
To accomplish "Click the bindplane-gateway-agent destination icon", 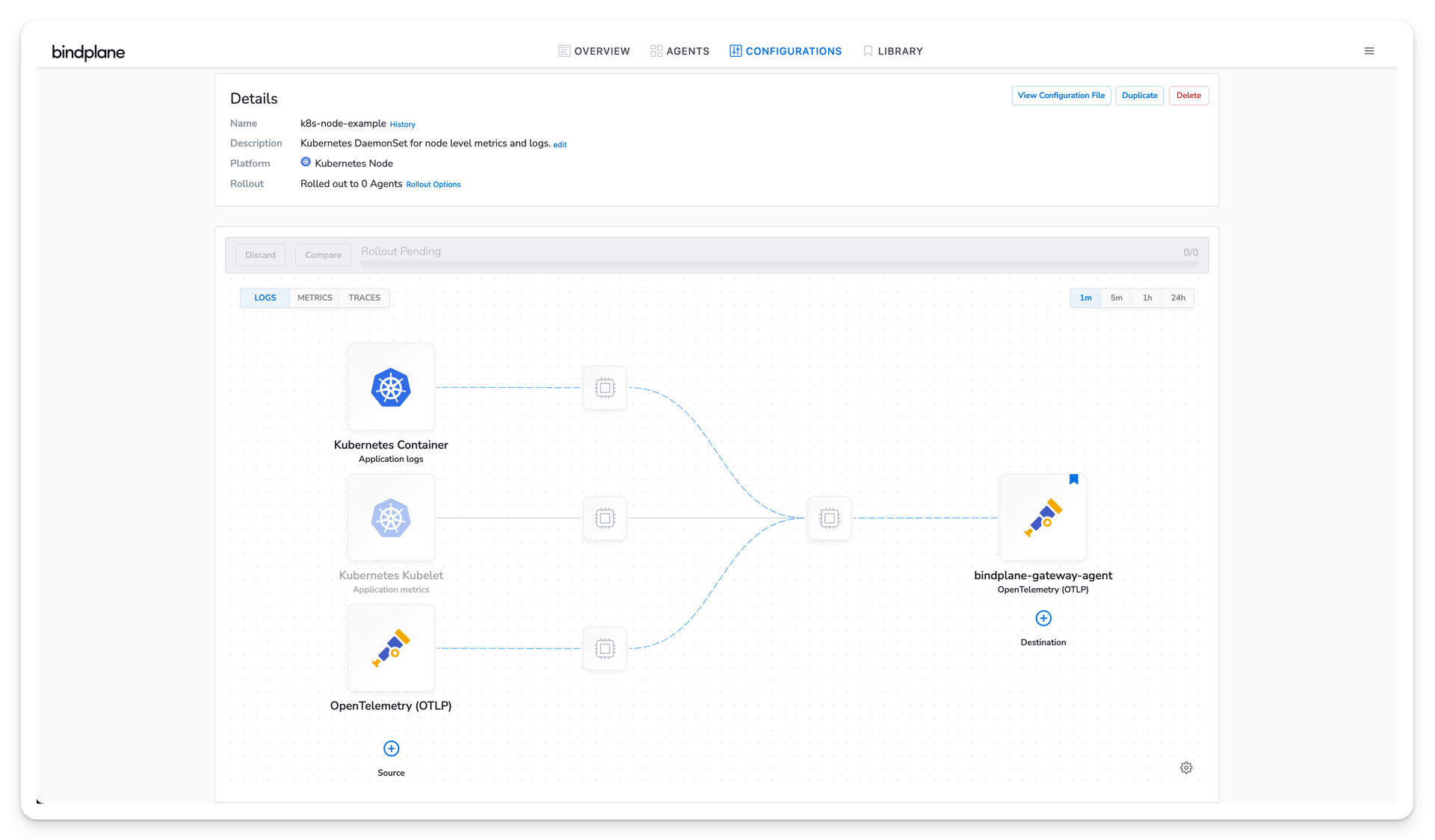I will point(1043,518).
